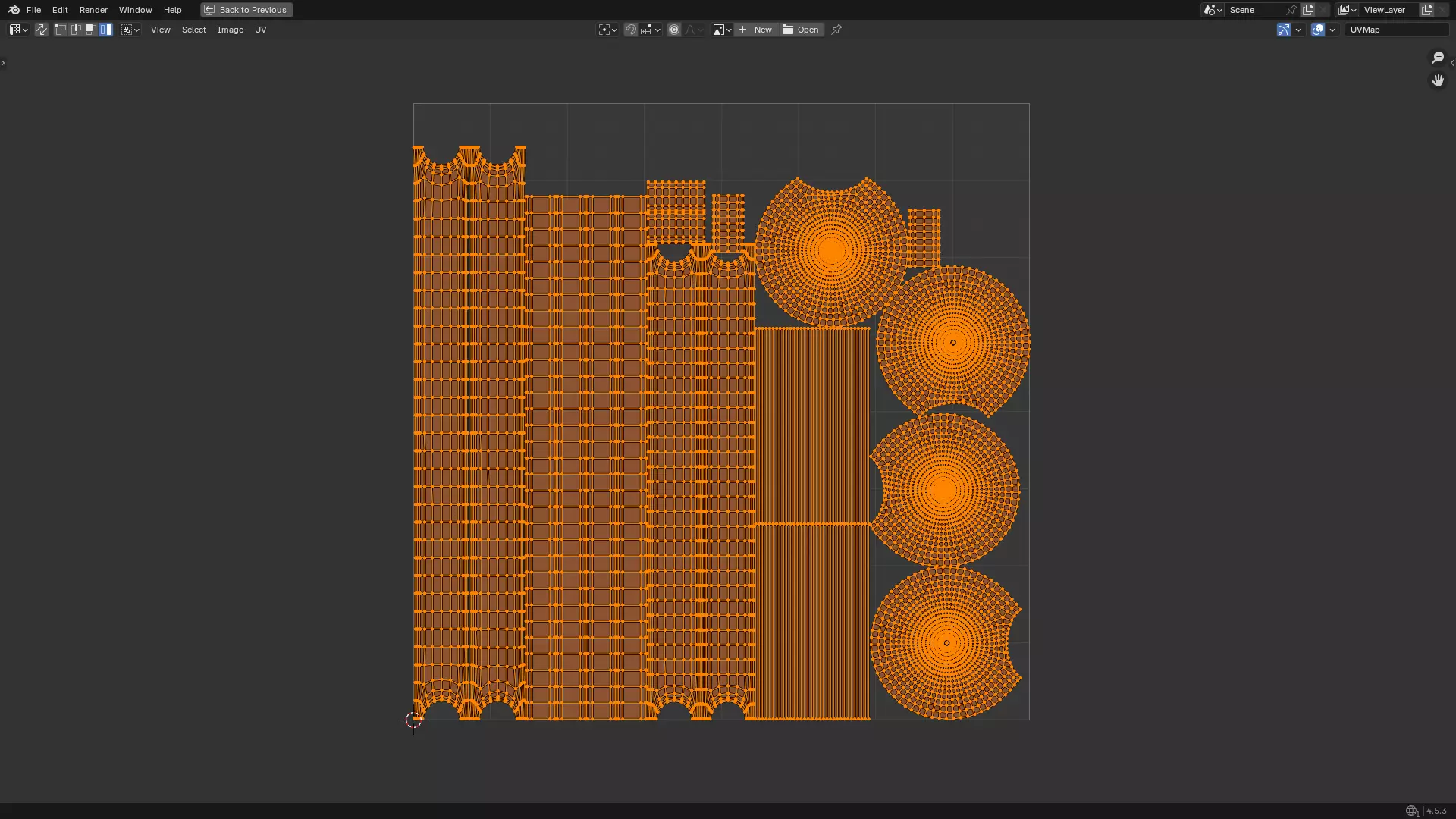Click the New image button
The image size is (1456, 819).
click(x=755, y=30)
